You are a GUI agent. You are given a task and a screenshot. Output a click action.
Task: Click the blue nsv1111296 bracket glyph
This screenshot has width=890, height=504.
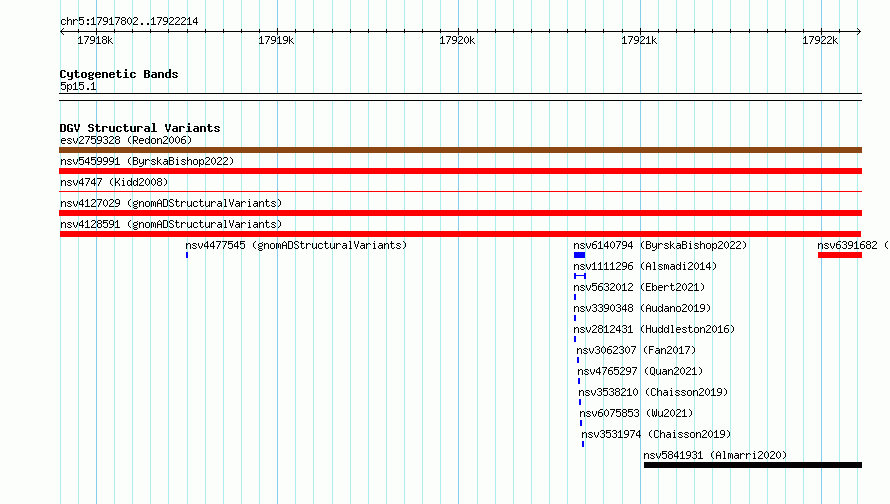(x=580, y=276)
